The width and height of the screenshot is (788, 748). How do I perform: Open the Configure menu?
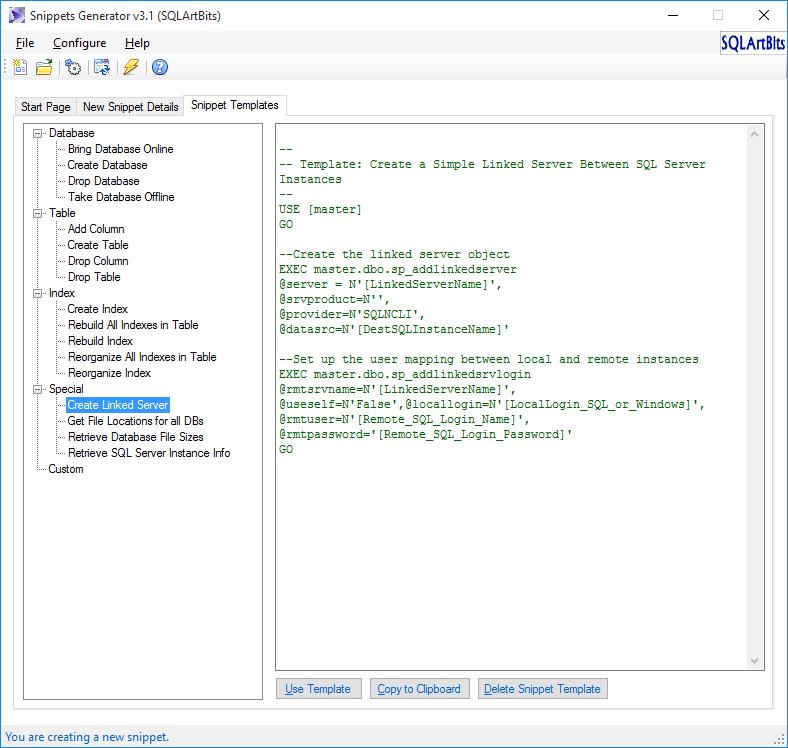click(79, 43)
